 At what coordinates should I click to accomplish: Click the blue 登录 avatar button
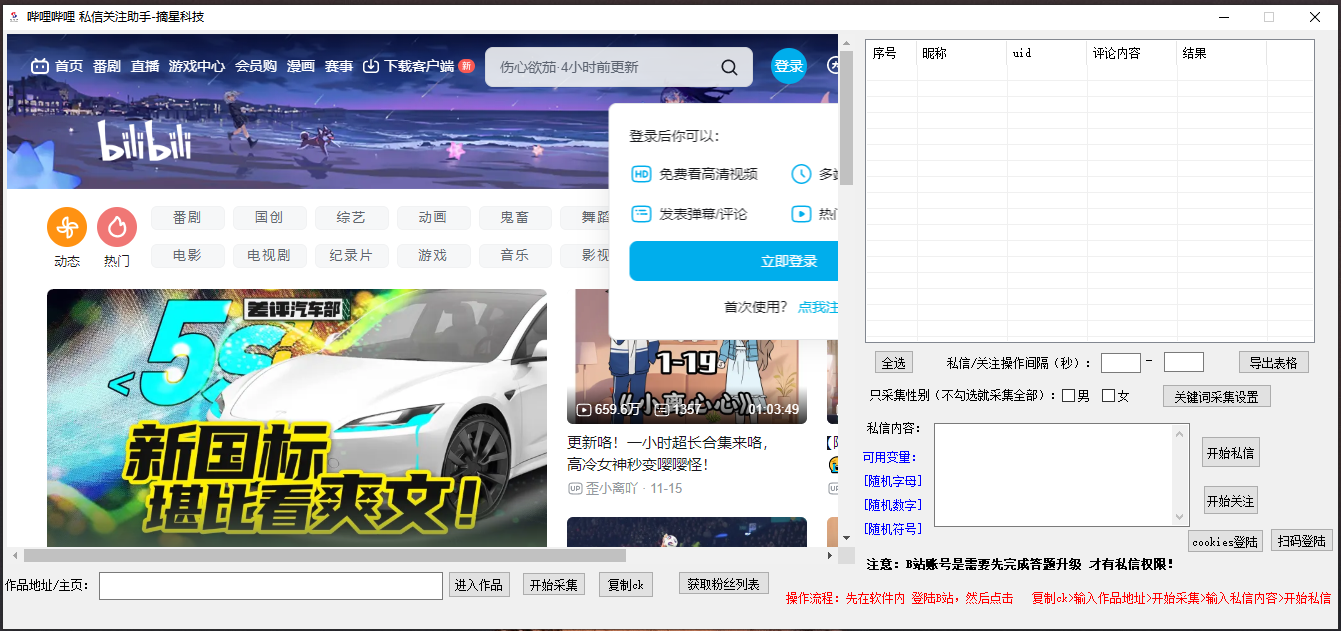coord(788,66)
